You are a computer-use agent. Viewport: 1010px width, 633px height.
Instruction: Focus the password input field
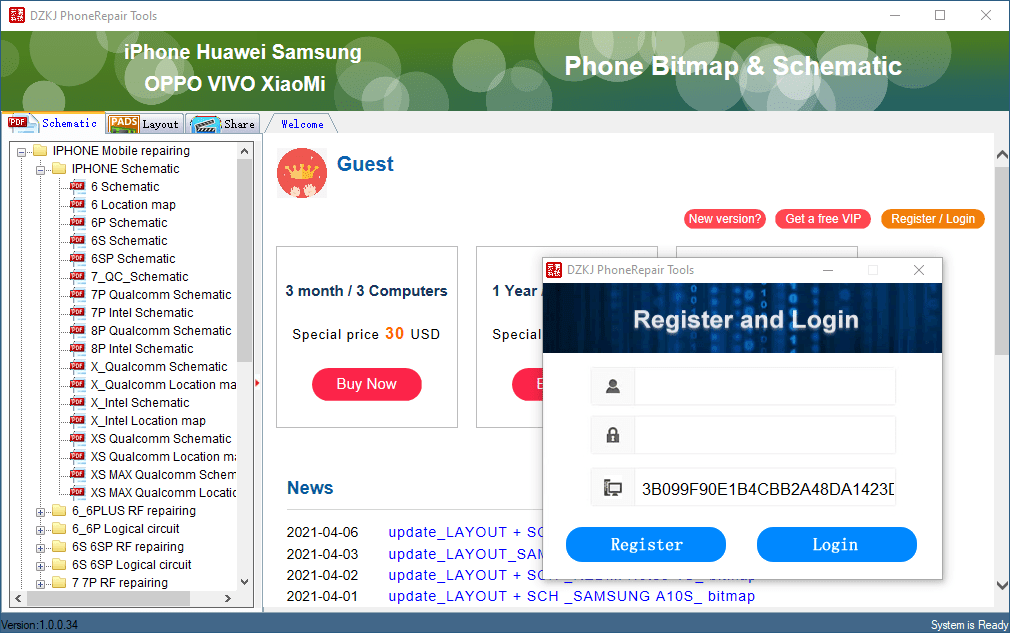click(765, 435)
